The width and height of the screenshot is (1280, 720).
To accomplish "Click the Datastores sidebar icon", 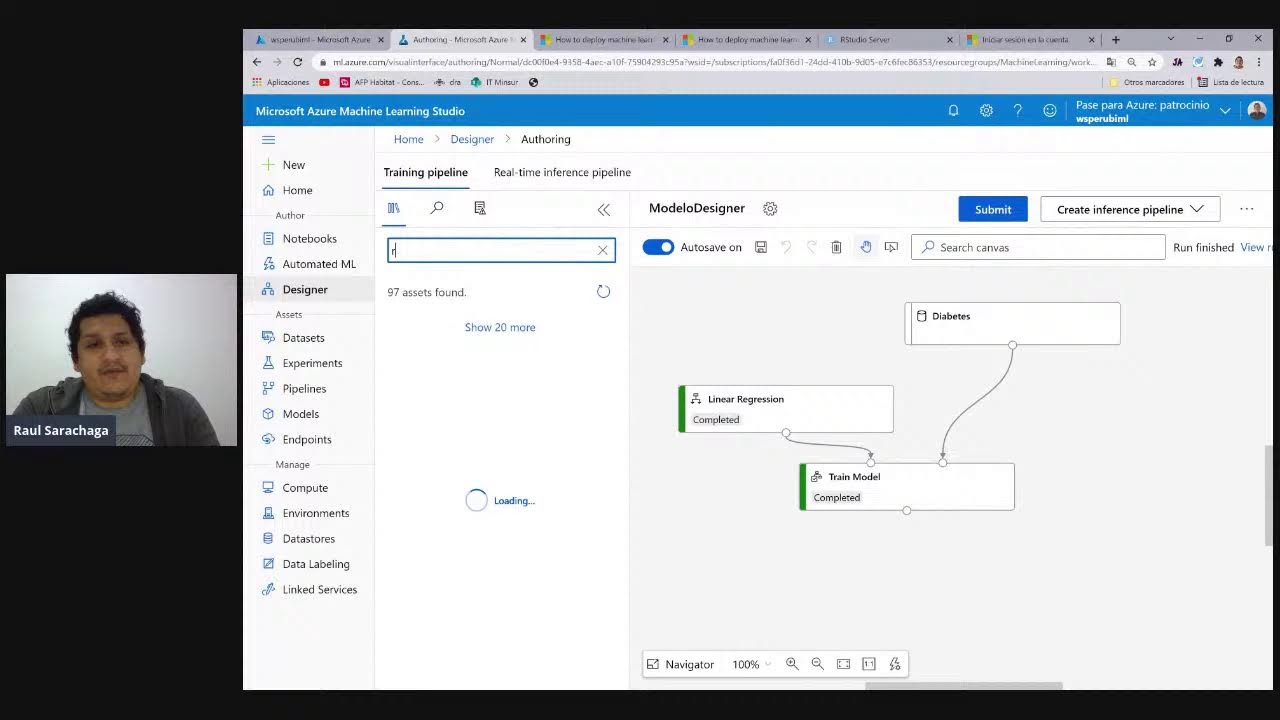I will 268,538.
